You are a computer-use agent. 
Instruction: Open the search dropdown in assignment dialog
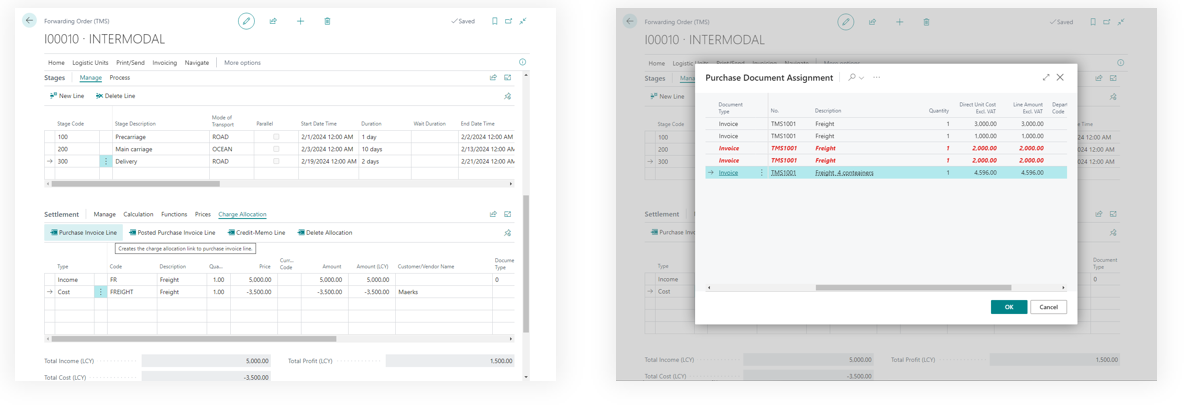855,77
